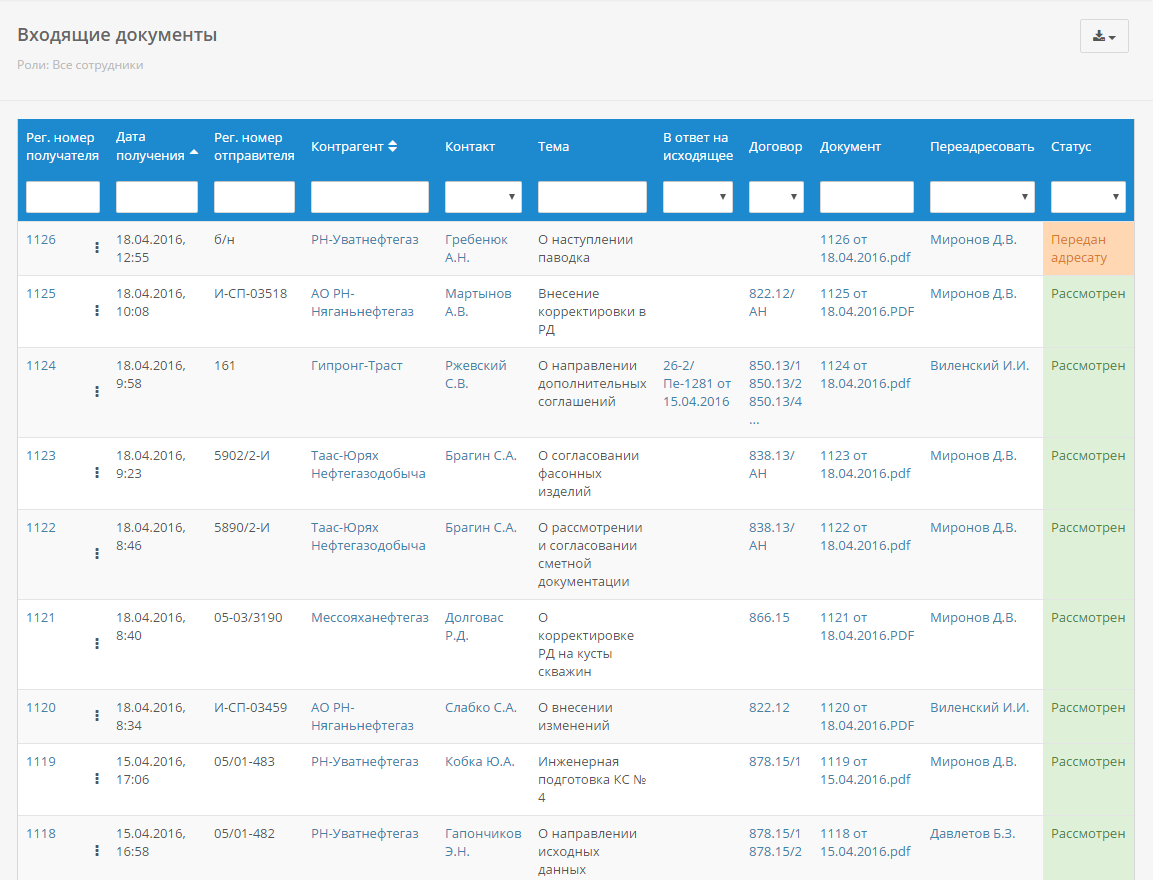1153x880 pixels.
Task: Open contract link 866.15
Action: [769, 618]
